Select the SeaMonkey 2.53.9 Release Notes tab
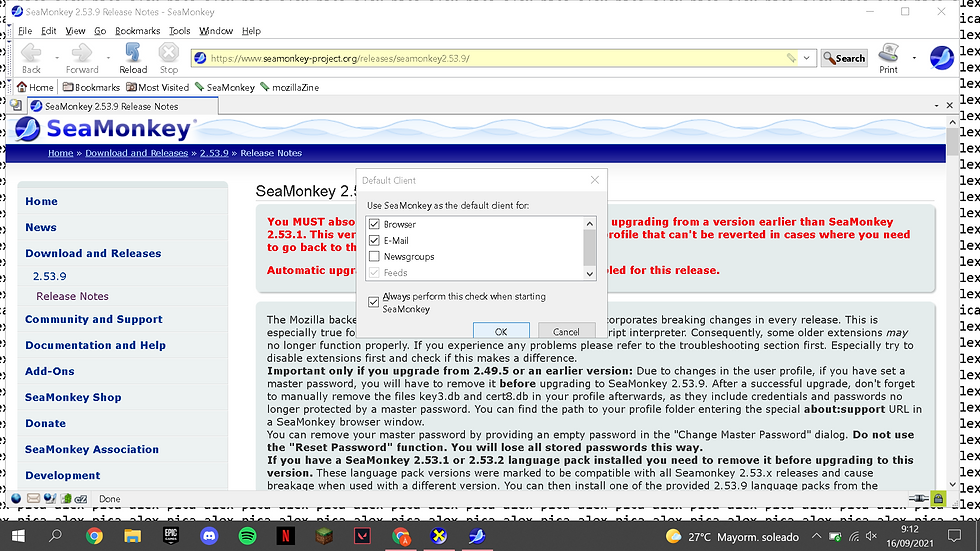The height and width of the screenshot is (551, 980). point(122,106)
